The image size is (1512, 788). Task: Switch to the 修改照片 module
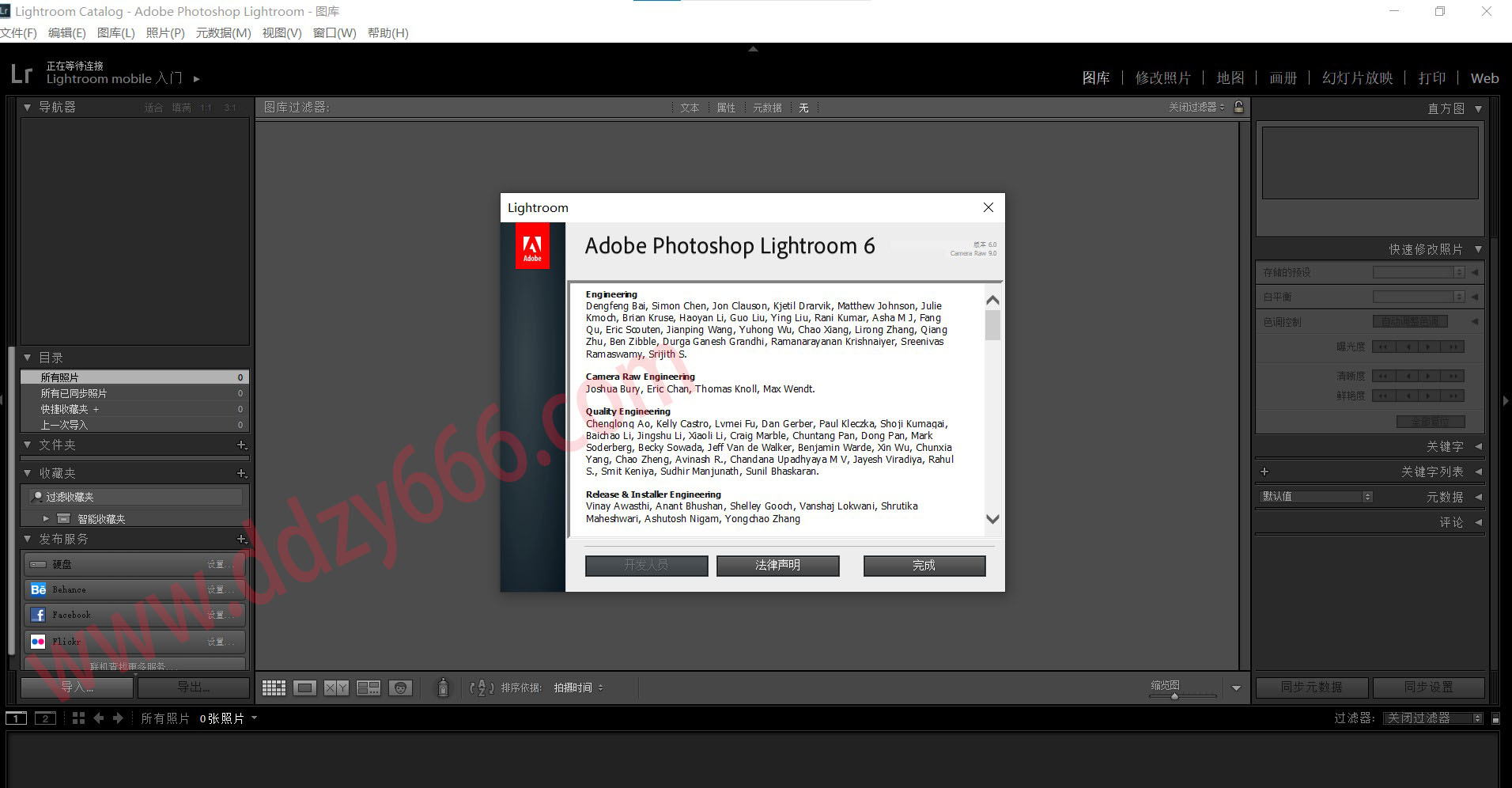click(1162, 78)
